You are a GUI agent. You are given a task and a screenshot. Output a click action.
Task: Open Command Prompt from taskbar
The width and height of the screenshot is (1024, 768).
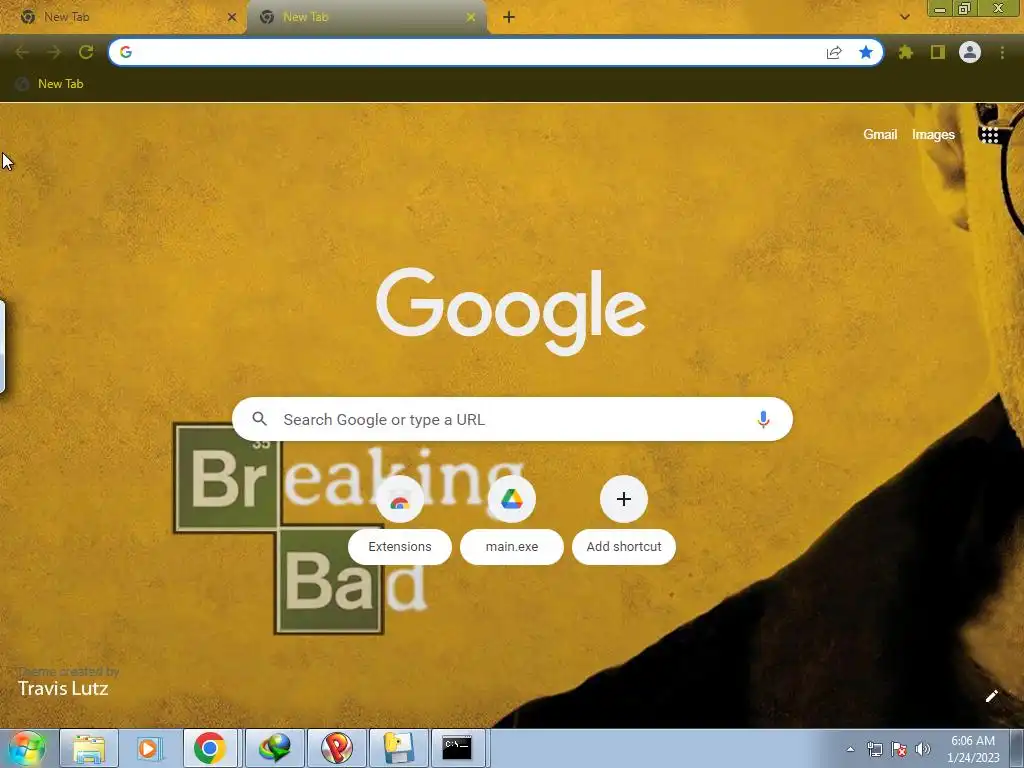pyautogui.click(x=457, y=748)
